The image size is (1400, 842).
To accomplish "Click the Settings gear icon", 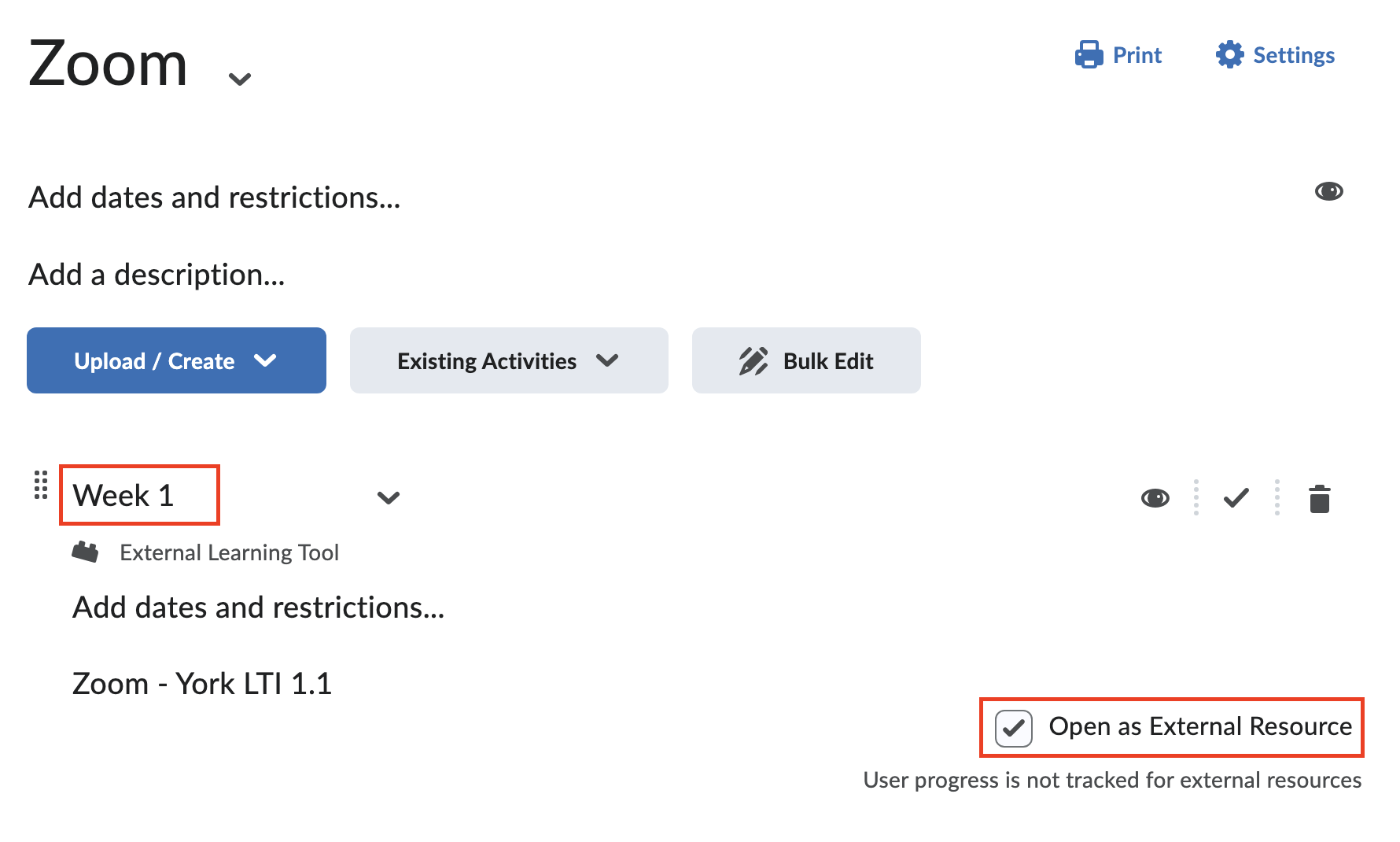I will click(1229, 55).
